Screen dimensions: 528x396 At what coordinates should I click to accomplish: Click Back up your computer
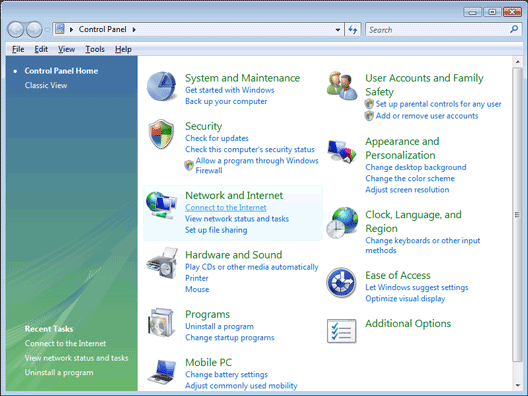pos(226,101)
